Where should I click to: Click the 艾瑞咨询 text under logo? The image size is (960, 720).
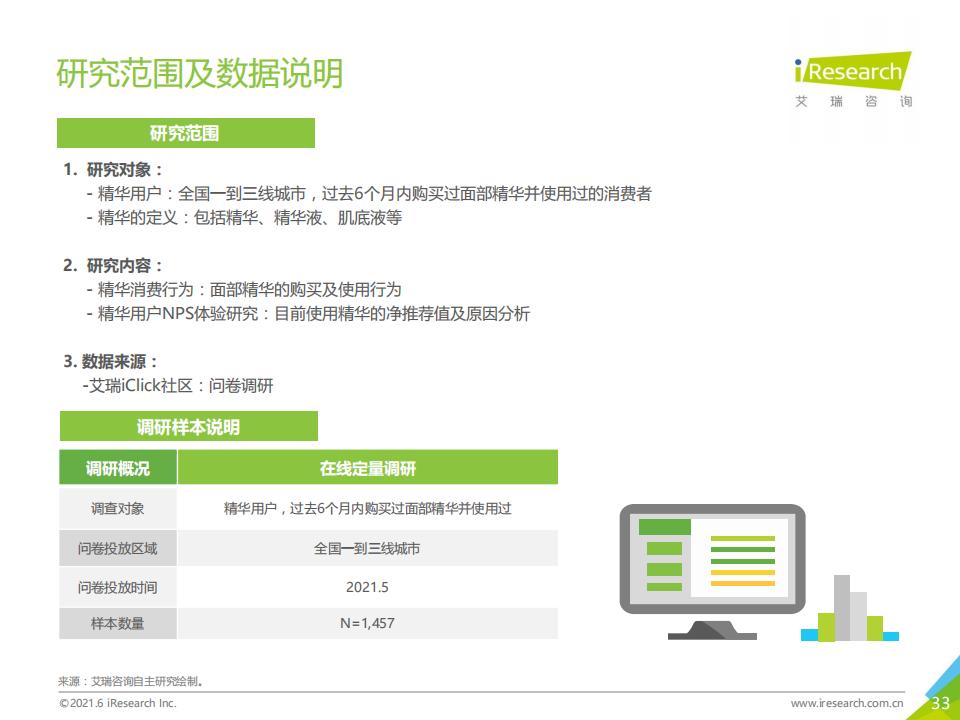(853, 102)
